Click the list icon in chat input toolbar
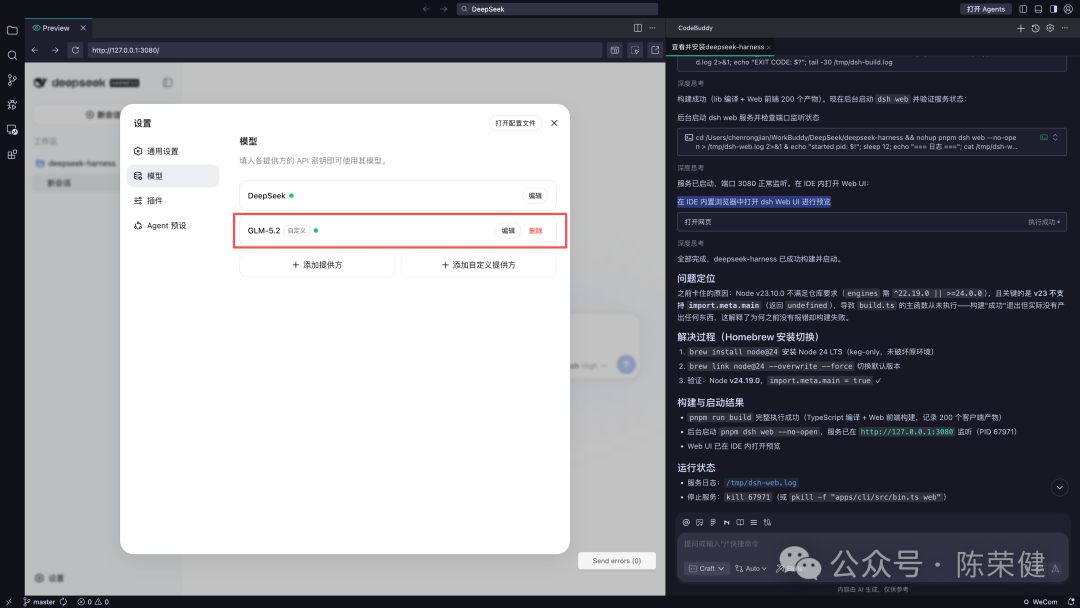Image resolution: width=1080 pixels, height=608 pixels. click(x=754, y=523)
